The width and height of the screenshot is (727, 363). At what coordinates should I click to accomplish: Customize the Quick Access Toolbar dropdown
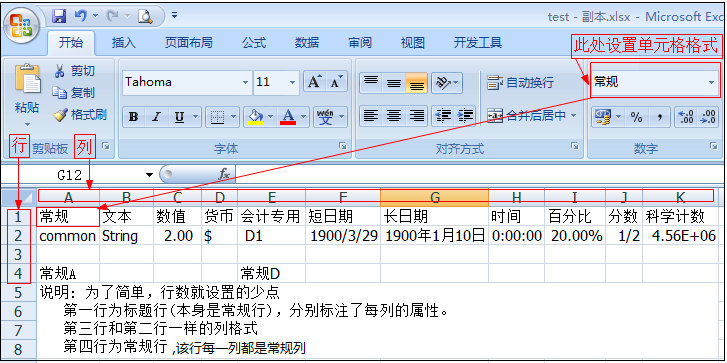(174, 16)
